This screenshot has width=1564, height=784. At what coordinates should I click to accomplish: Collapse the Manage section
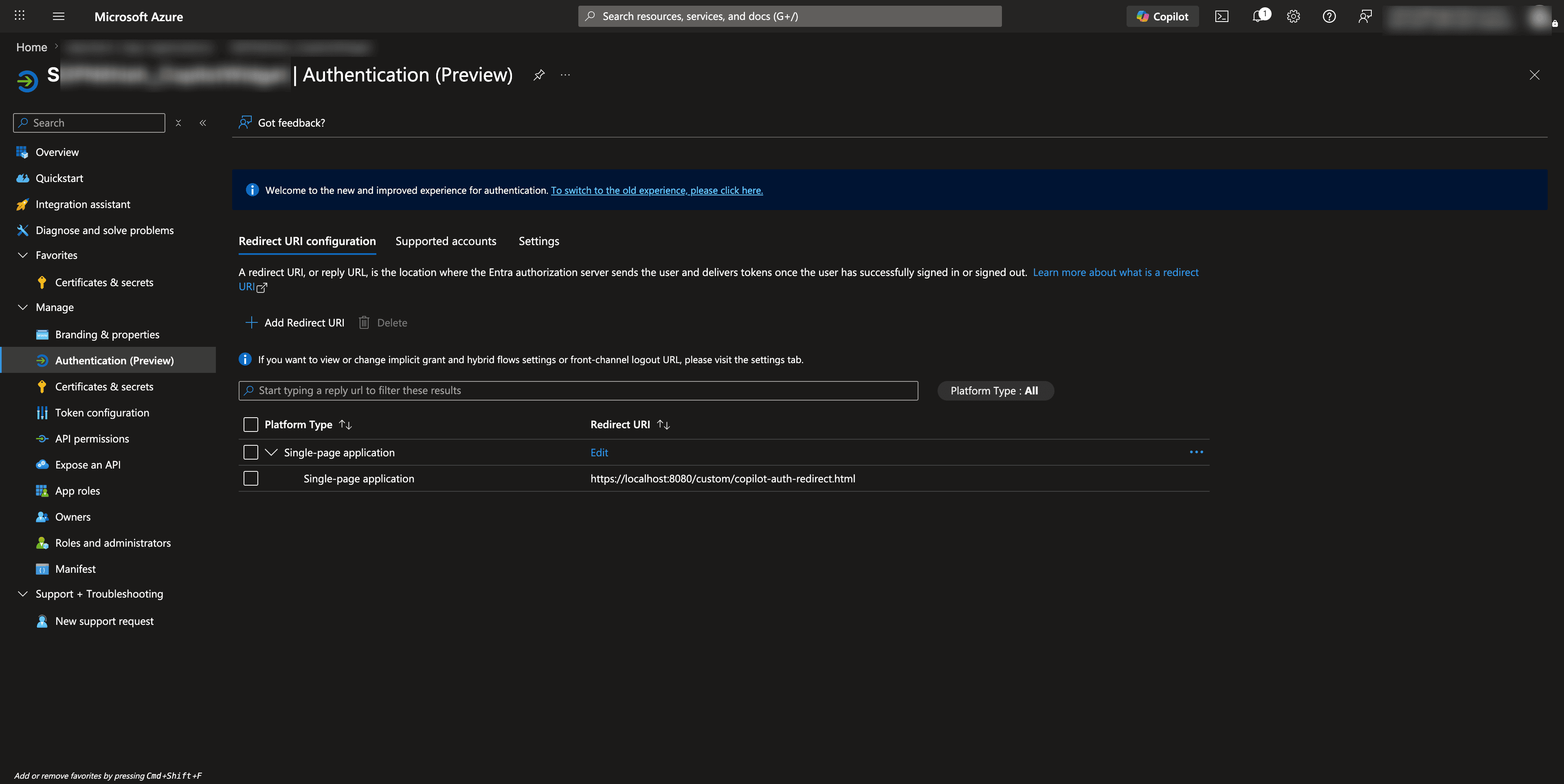pos(23,308)
